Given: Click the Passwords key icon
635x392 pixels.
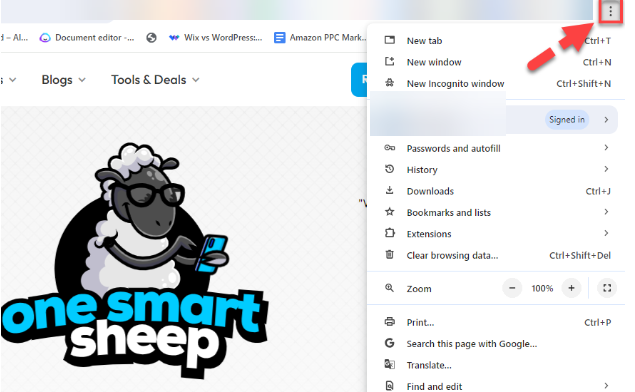Looking at the screenshot, I should pos(390,148).
